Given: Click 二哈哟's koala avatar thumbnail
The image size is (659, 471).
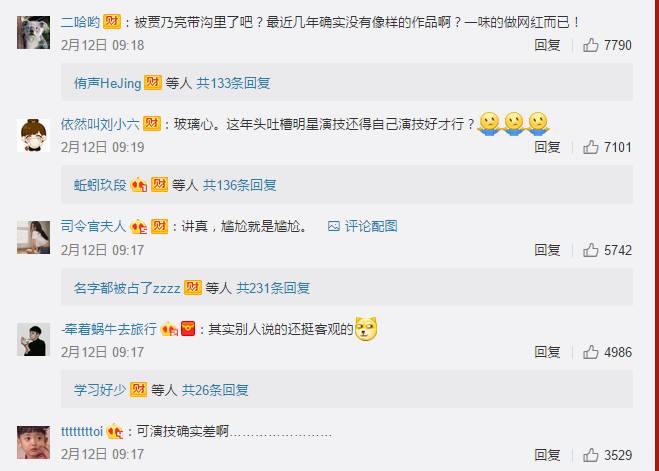Looking at the screenshot, I should (x=34, y=32).
